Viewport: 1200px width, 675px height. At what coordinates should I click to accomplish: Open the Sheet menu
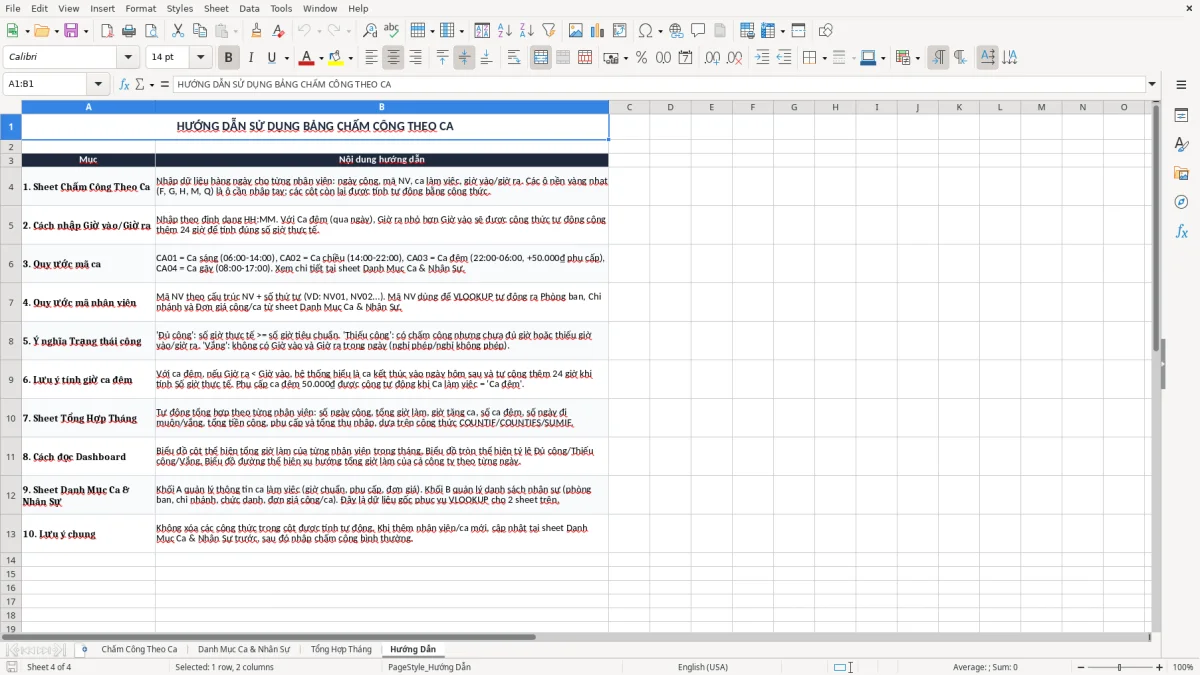click(216, 8)
